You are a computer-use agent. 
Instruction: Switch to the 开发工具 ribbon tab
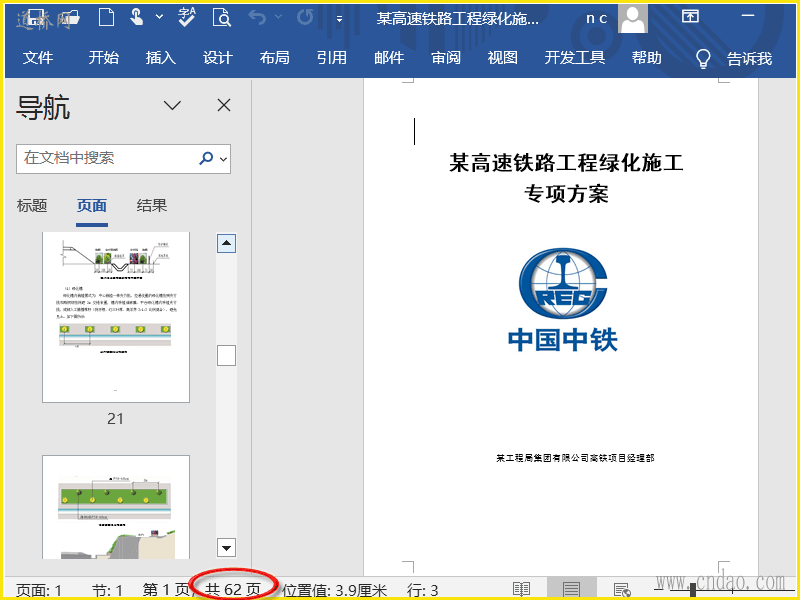(x=574, y=58)
